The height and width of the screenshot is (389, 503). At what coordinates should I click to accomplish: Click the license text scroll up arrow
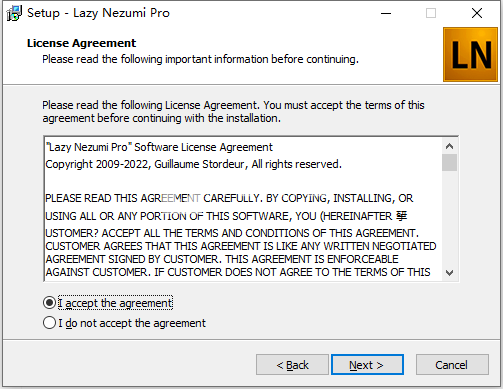449,146
